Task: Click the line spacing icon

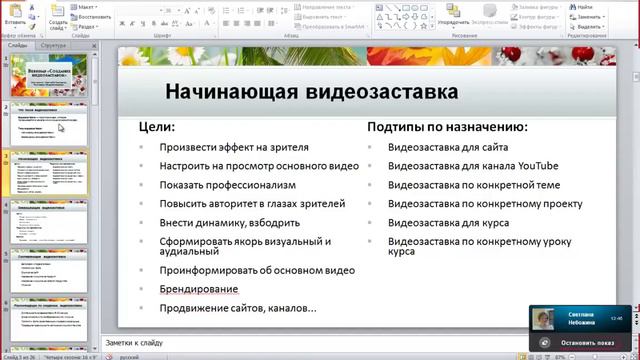Action: point(285,11)
